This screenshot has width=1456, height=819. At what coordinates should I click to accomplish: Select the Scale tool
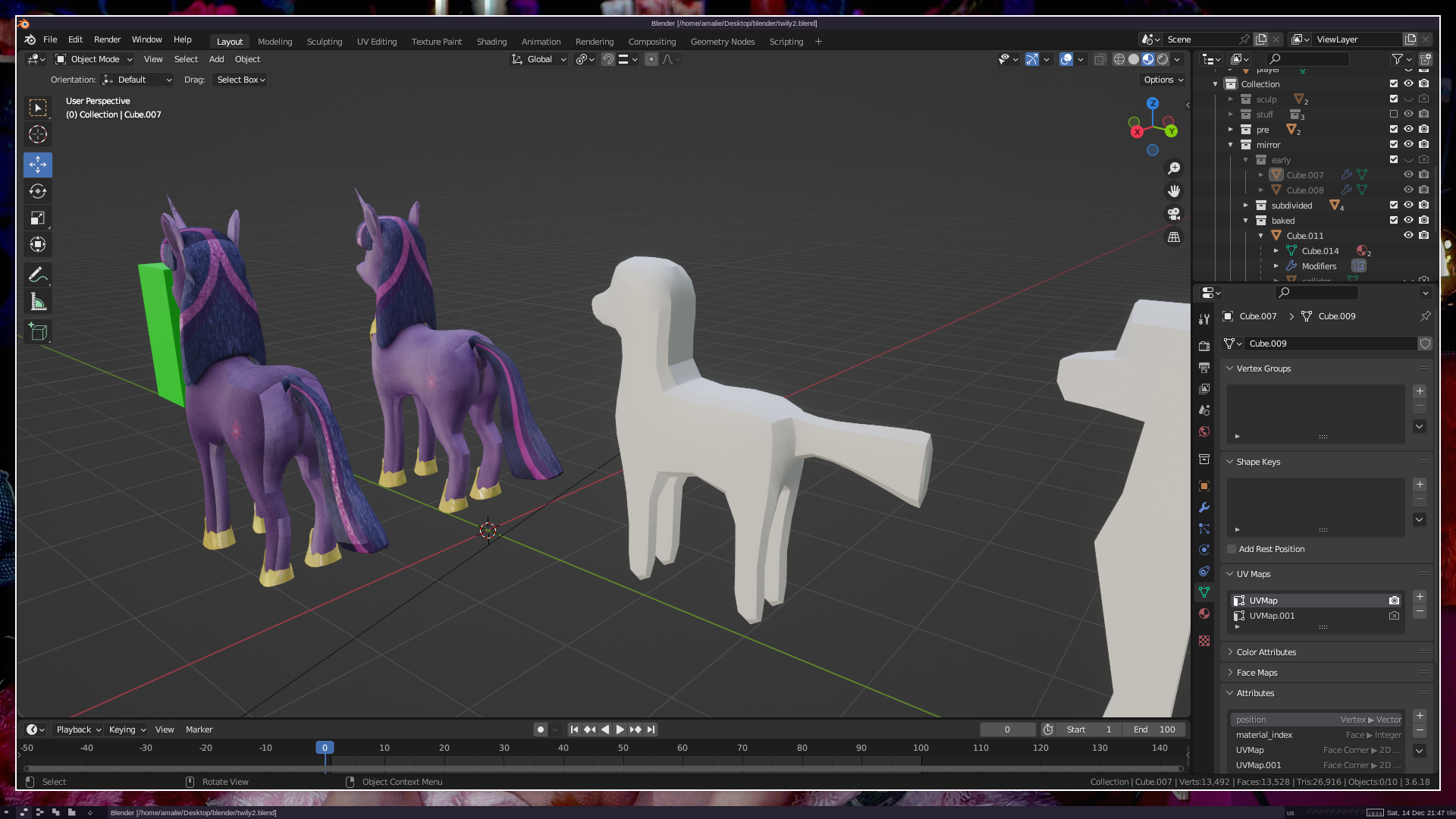click(38, 218)
